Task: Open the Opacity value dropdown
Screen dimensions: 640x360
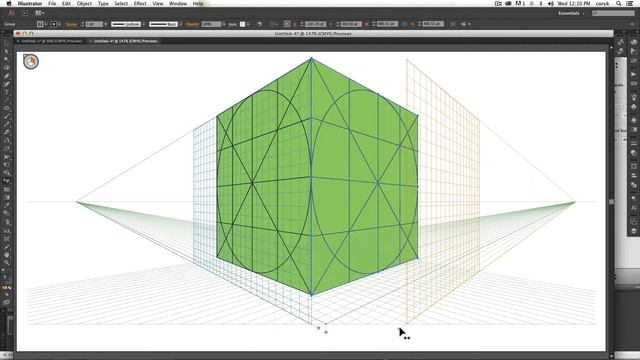Action: pyautogui.click(x=224, y=24)
